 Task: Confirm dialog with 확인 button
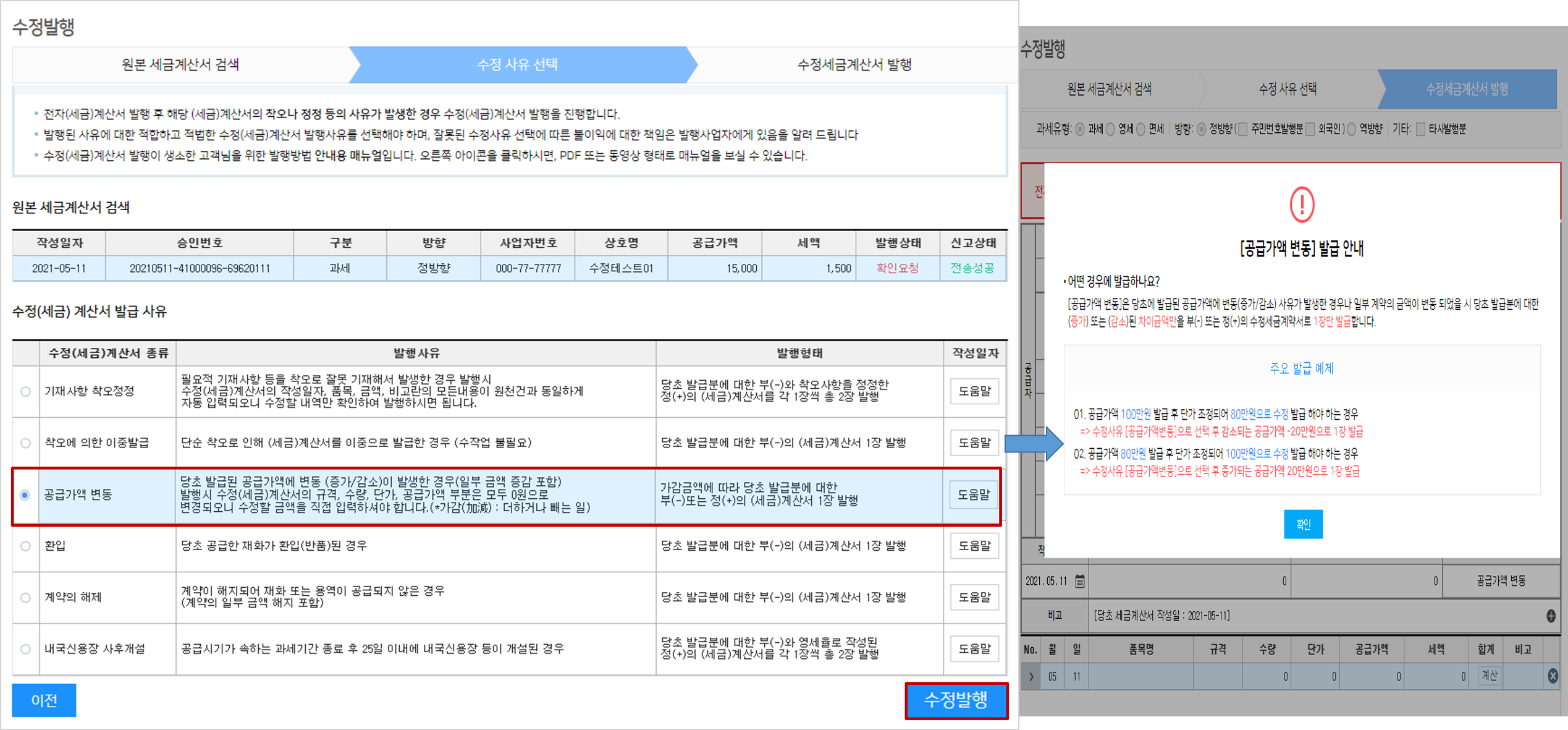[x=1303, y=524]
